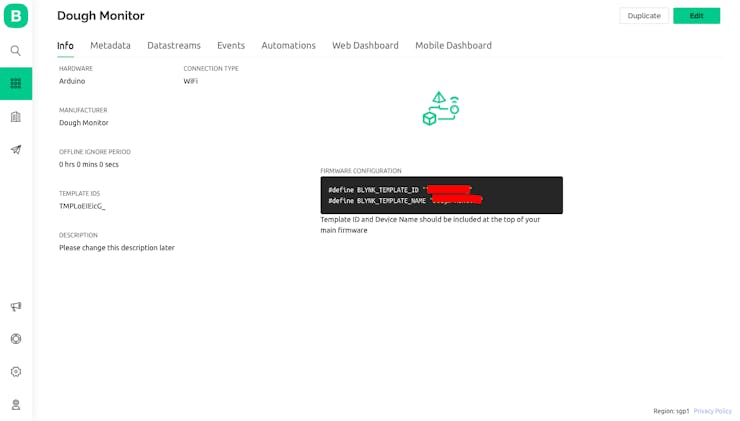
Task: Click the BLYNK_TEMPLATE_ID define line
Action: 400,190
